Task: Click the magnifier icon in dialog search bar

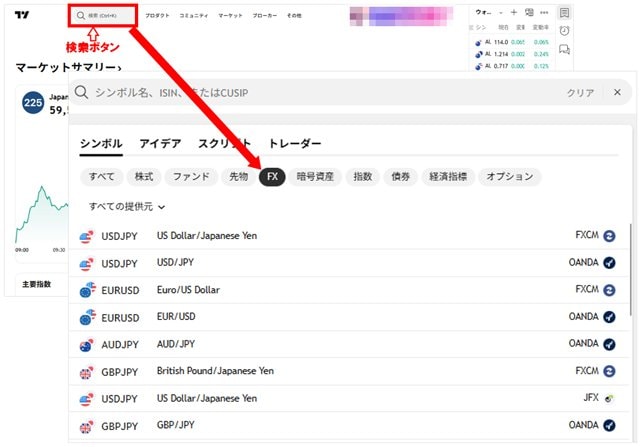Action: pyautogui.click(x=81, y=92)
